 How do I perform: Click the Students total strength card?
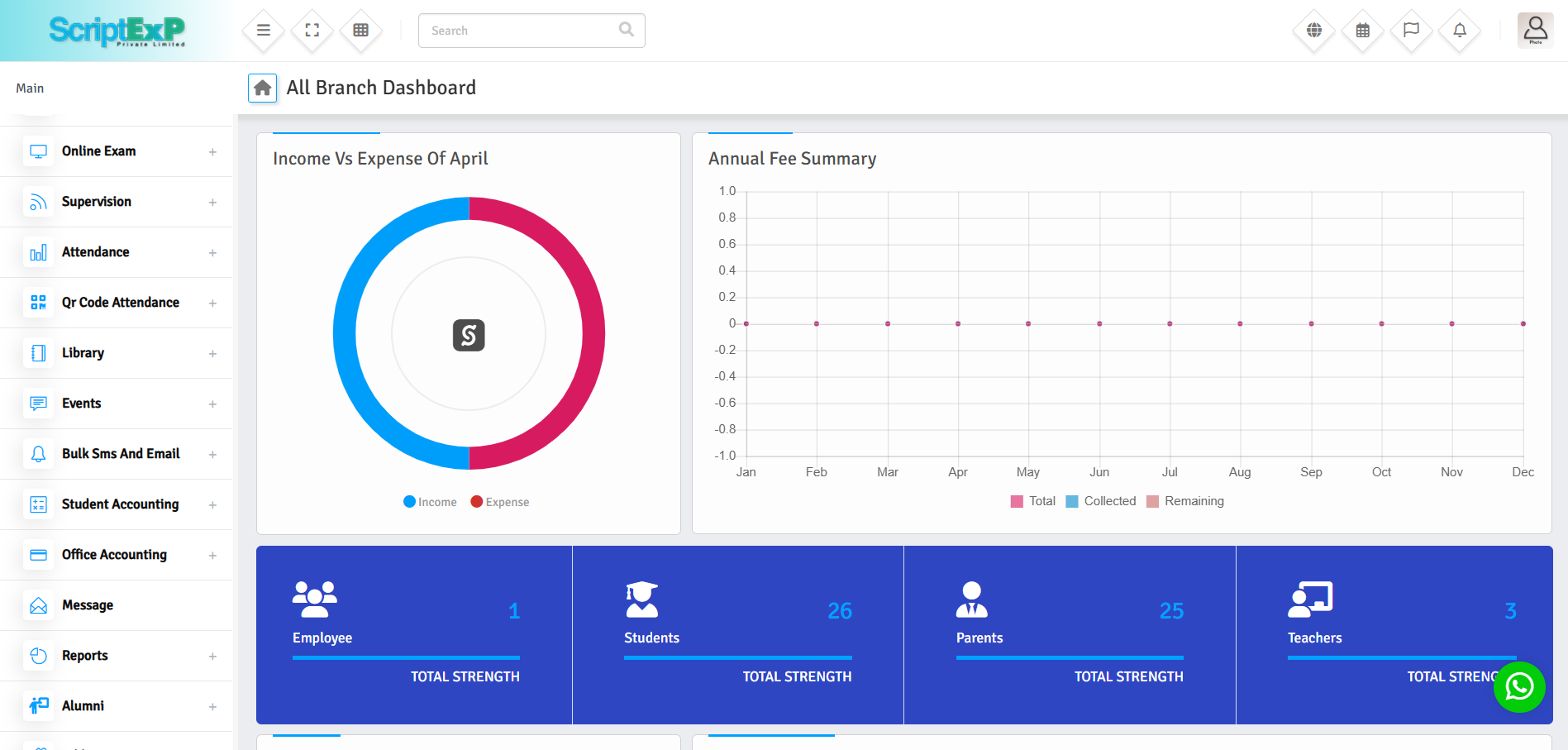(x=737, y=634)
